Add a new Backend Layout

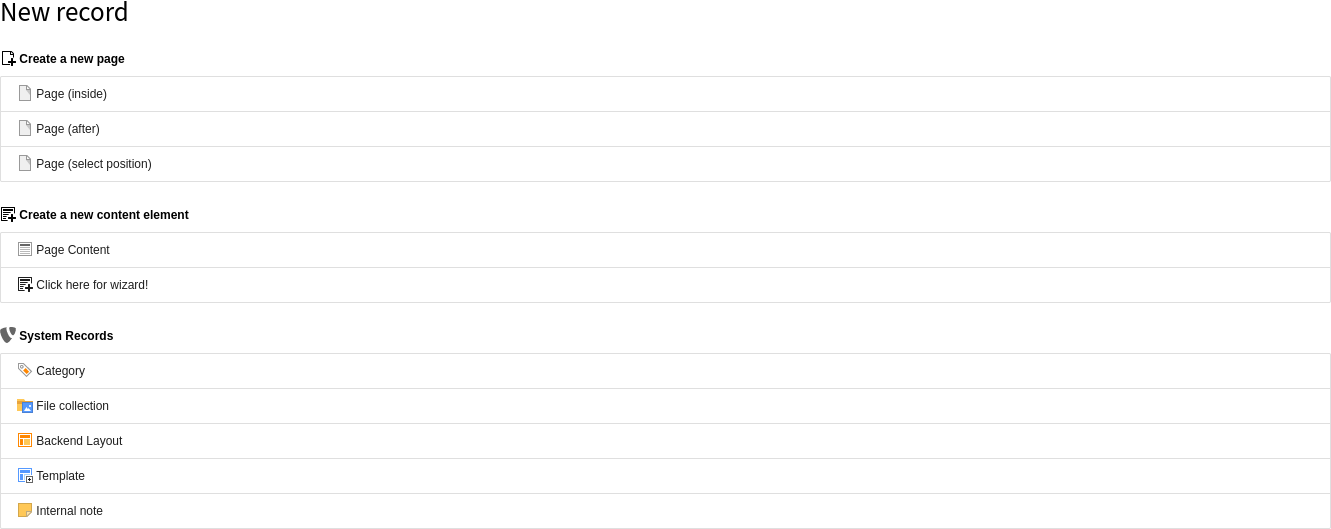[79, 441]
